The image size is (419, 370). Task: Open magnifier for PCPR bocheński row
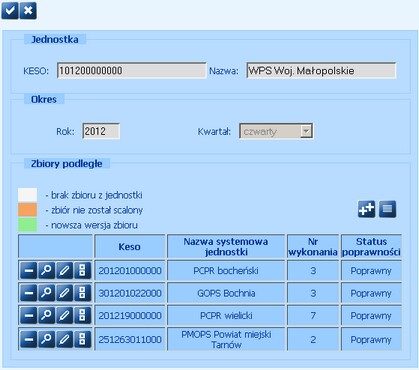tap(47, 271)
